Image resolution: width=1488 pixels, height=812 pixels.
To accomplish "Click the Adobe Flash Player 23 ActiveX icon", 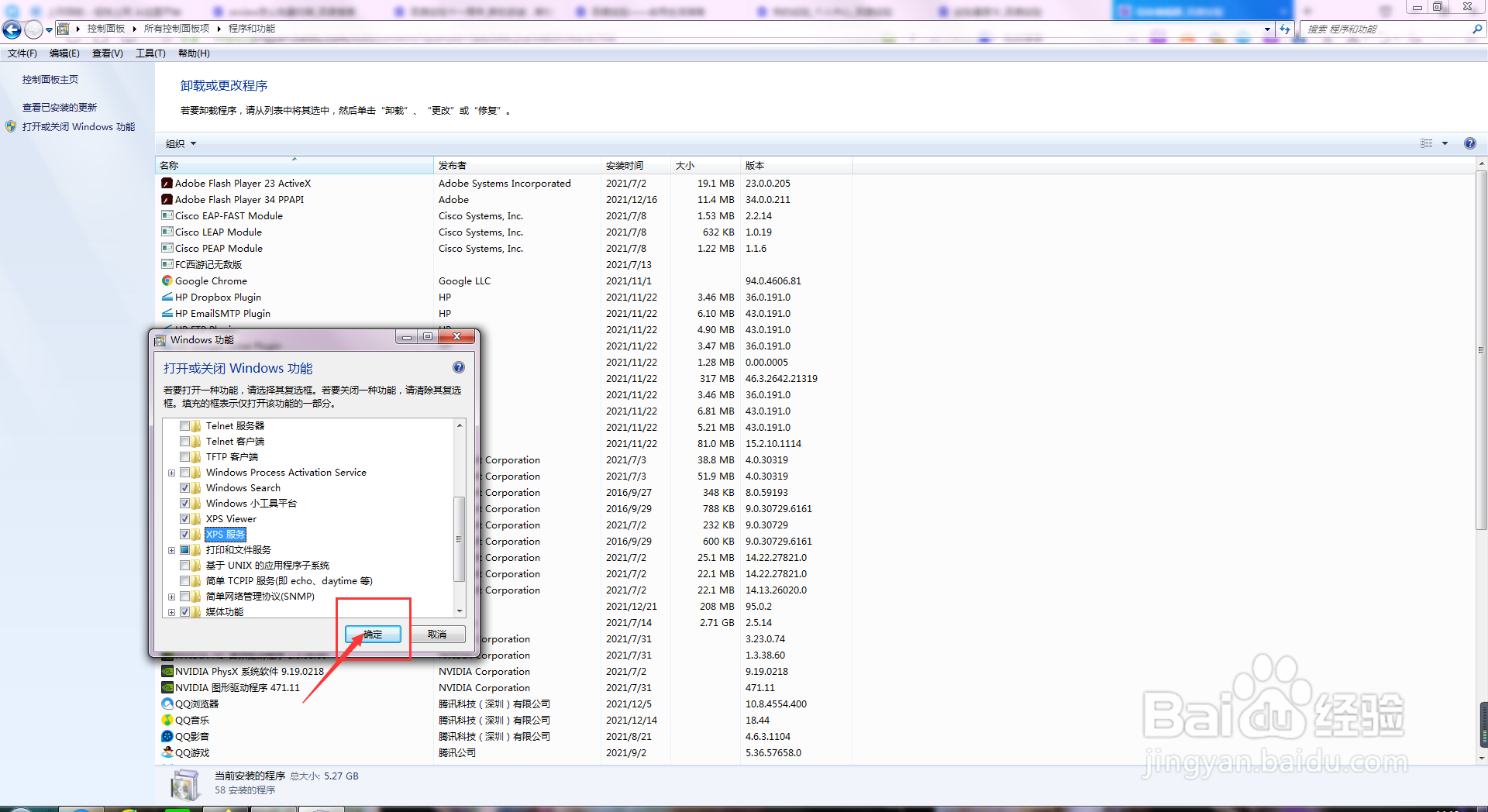I will (167, 184).
